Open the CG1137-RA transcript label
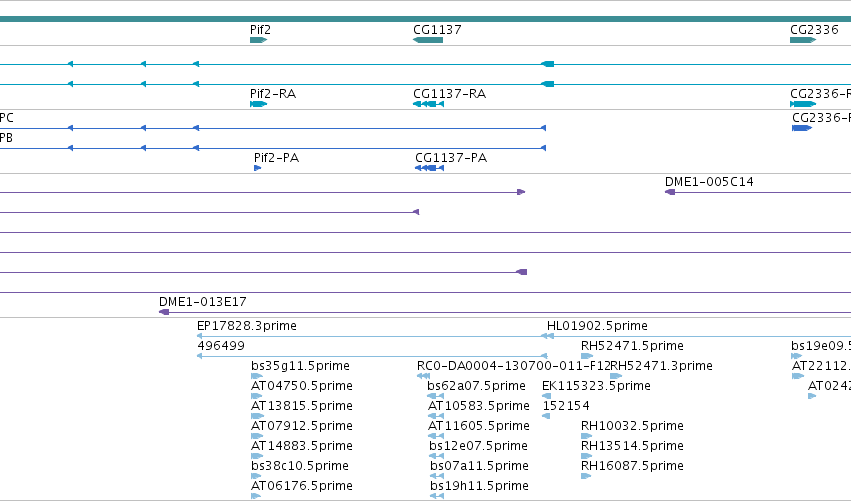Screen dimensions: 851x501 pyautogui.click(x=449, y=94)
